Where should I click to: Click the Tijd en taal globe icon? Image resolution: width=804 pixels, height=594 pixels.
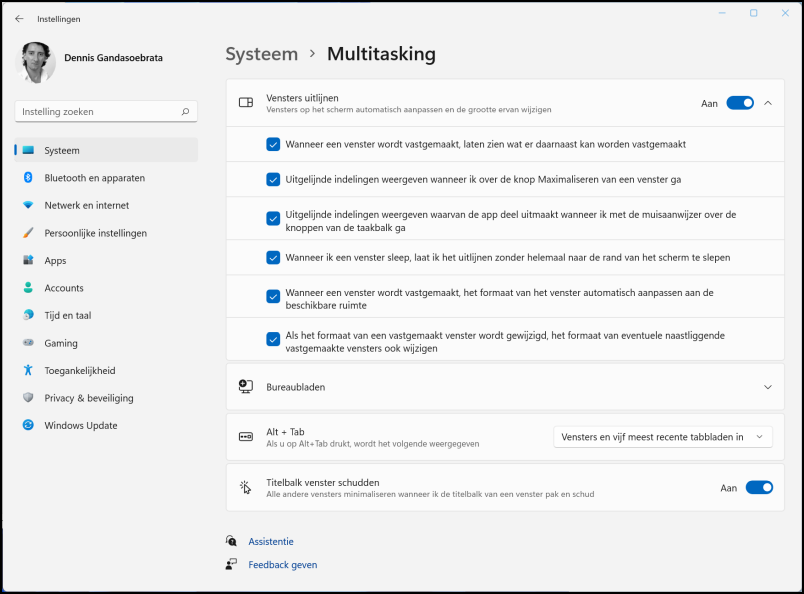click(28, 315)
